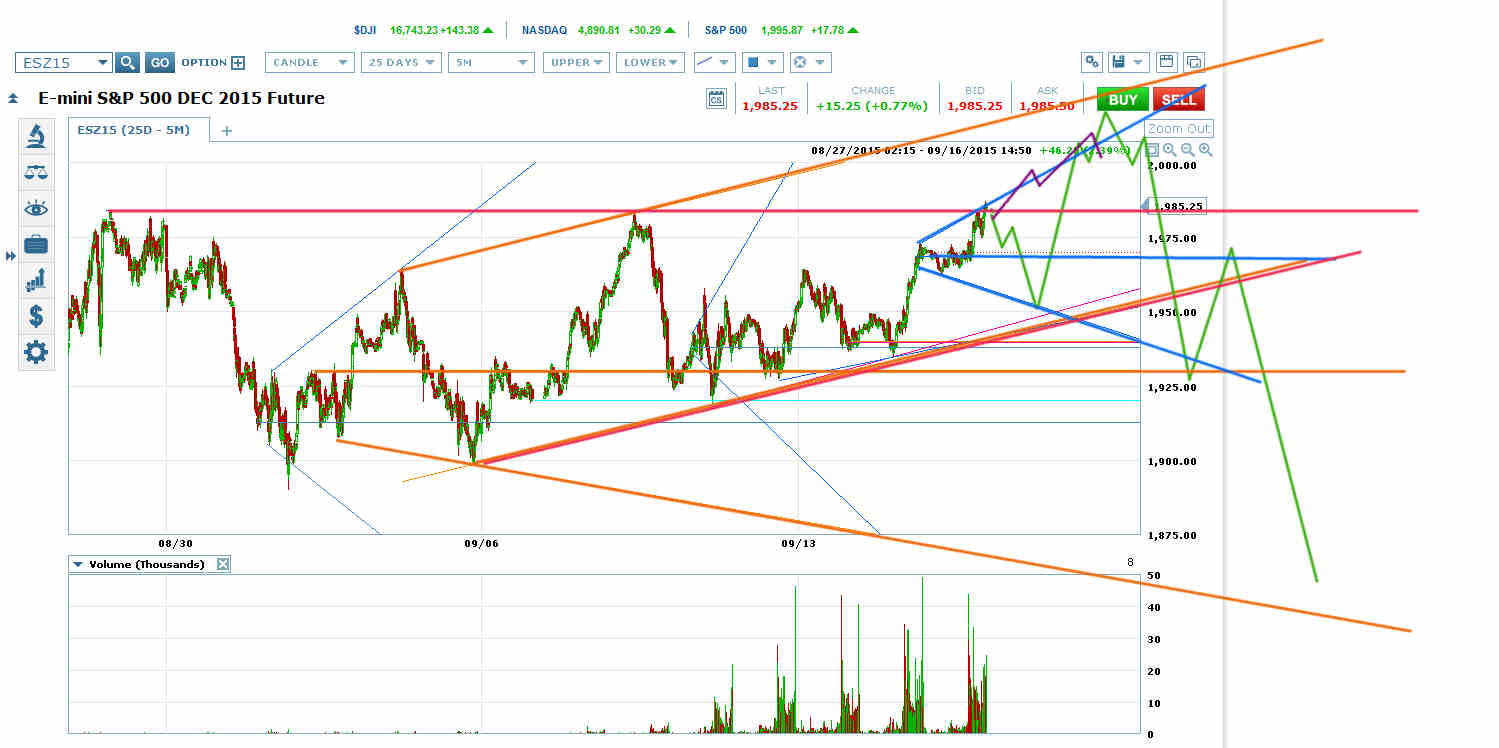Screen dimensions: 1499x748
Task: Open the eye watchlist icon in sidebar
Action: 35,208
